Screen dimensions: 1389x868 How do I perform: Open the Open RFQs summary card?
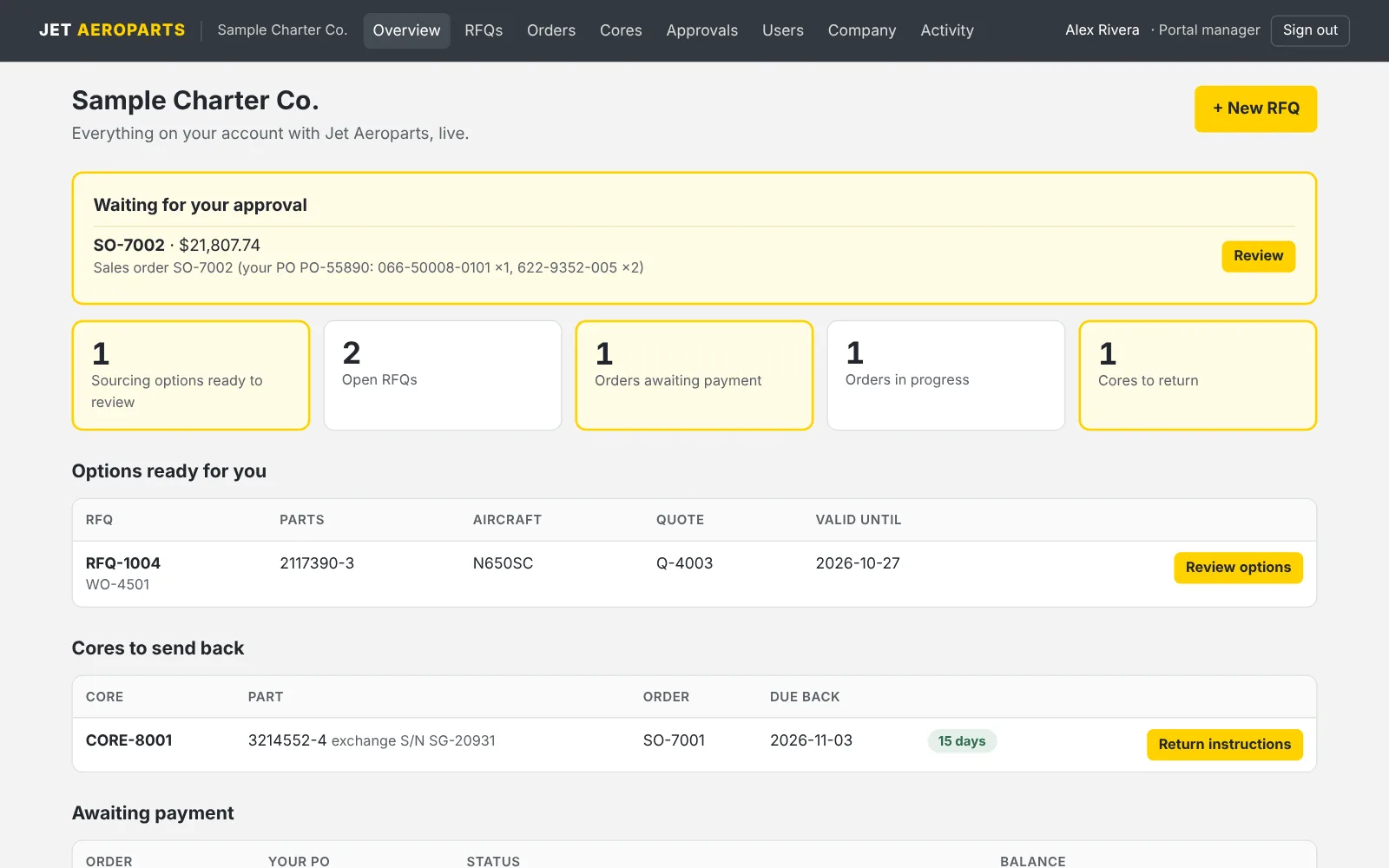click(443, 375)
